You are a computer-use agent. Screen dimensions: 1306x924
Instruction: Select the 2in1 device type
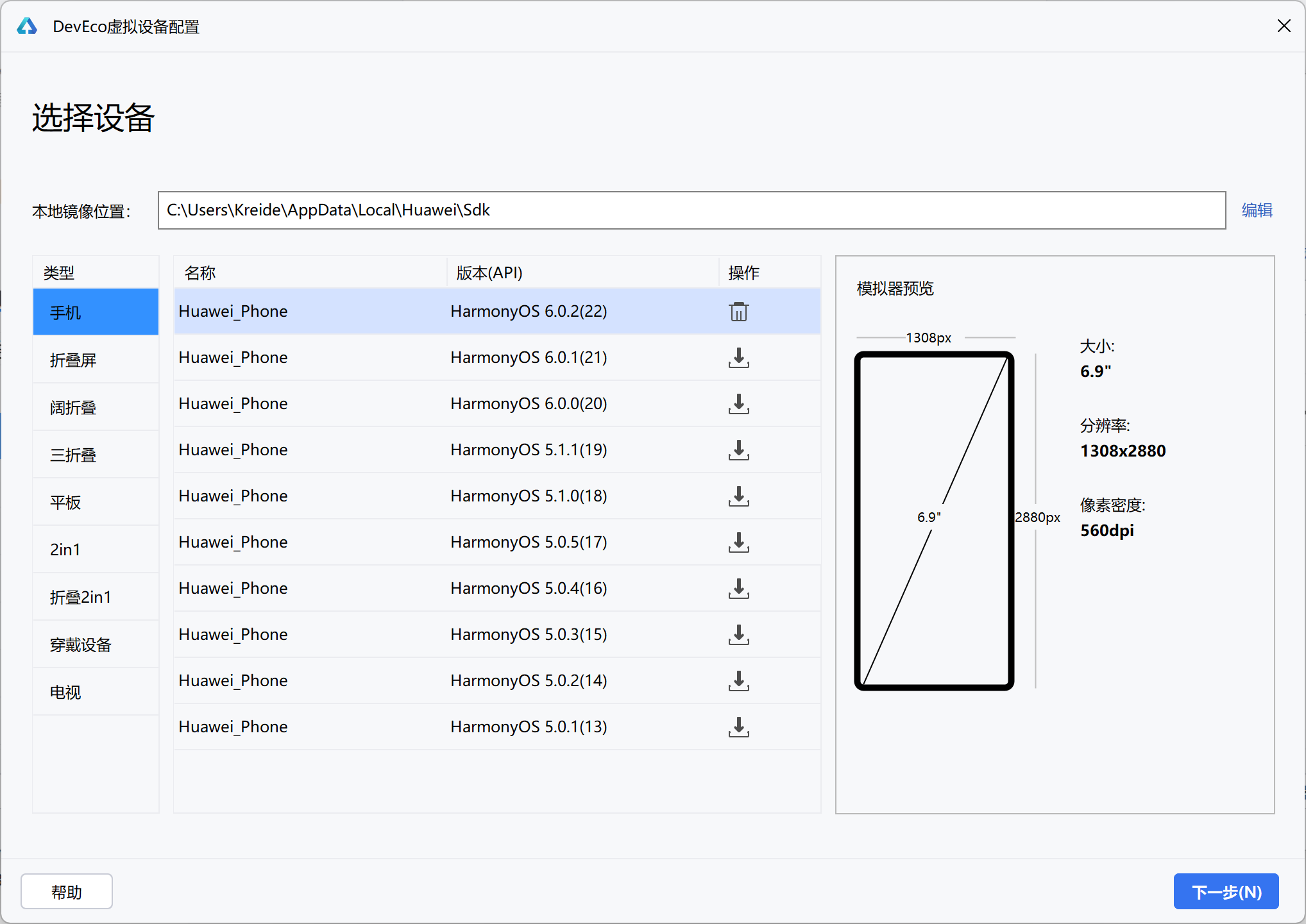96,550
